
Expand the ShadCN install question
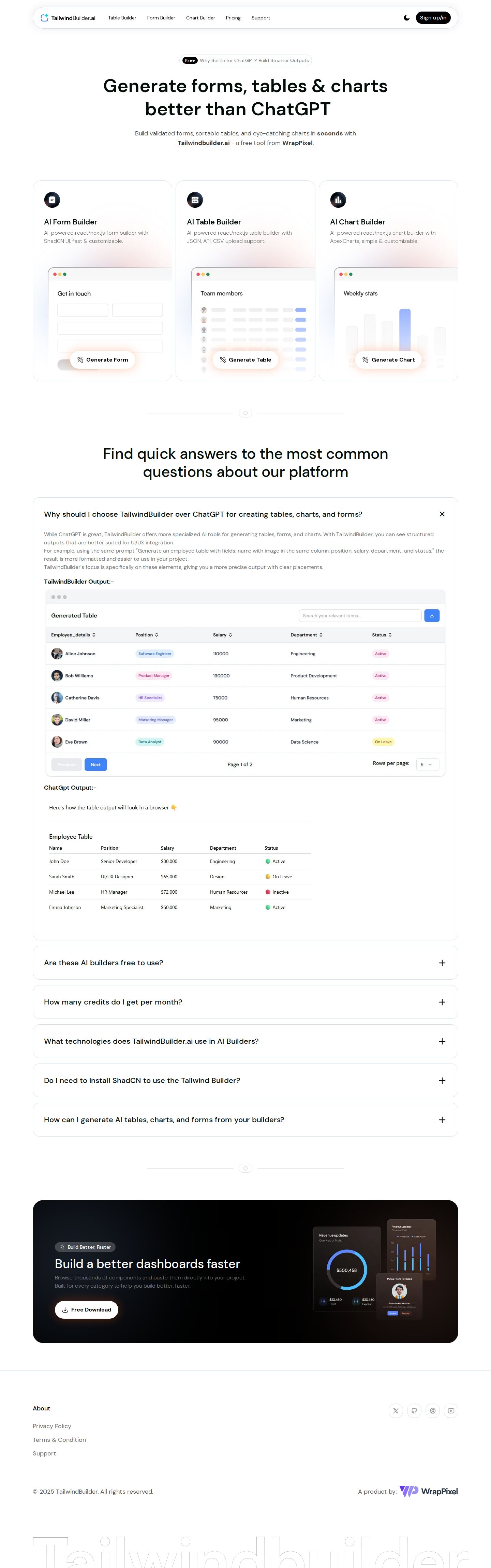(245, 1081)
